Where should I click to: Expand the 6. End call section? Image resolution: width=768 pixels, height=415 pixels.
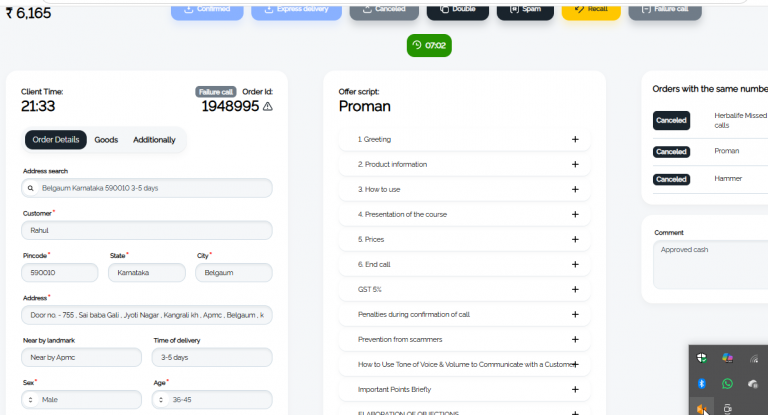[464, 265]
